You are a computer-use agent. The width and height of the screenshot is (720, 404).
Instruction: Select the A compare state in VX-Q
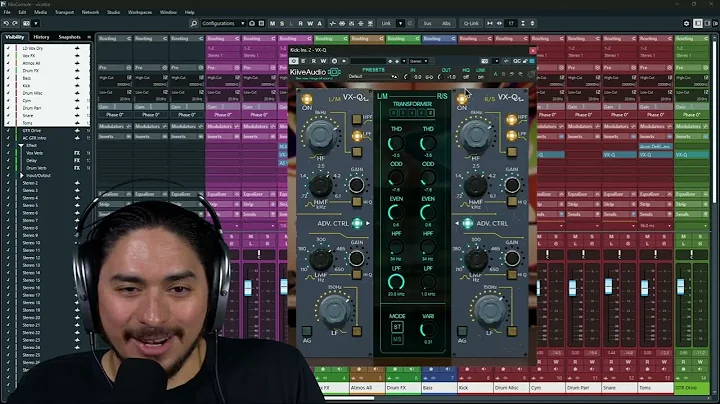(x=495, y=74)
